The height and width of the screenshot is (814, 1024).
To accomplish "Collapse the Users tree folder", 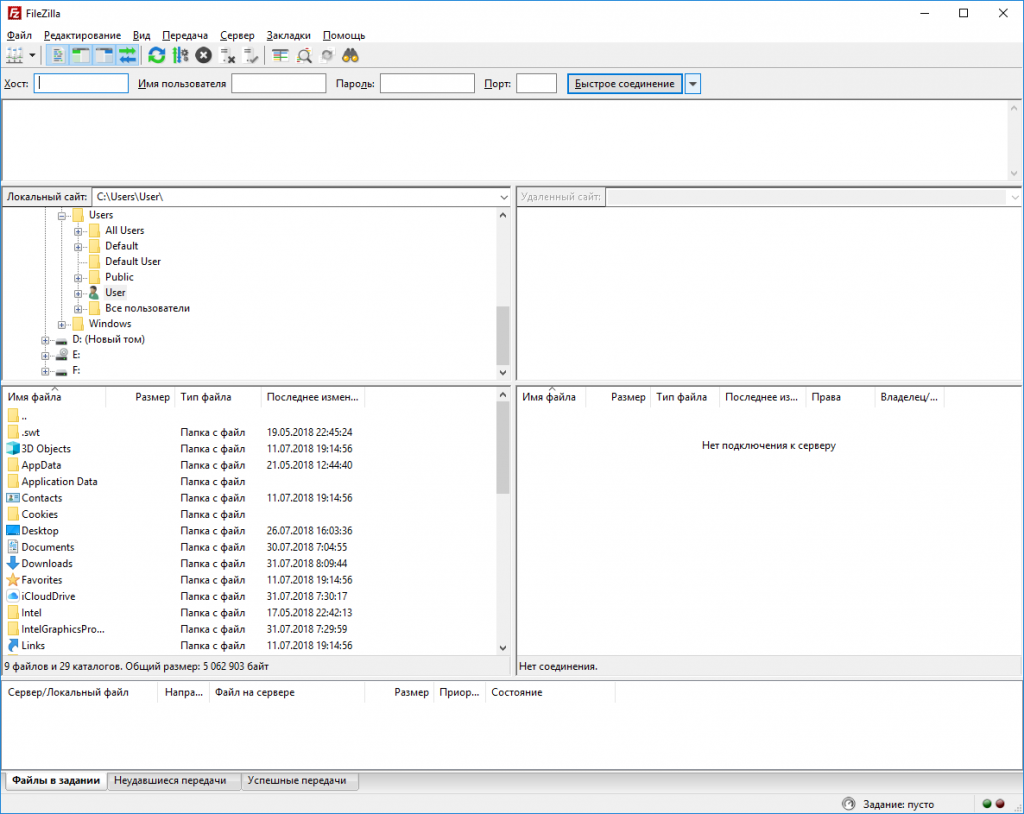I will [62, 216].
